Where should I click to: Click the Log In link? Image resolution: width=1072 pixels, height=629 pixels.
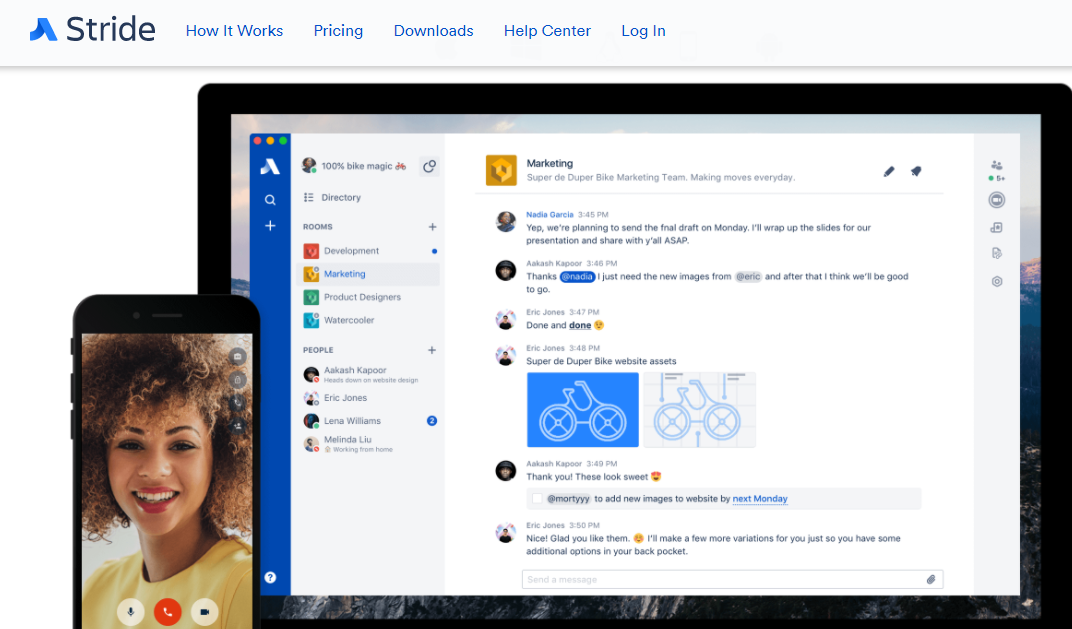coord(643,31)
